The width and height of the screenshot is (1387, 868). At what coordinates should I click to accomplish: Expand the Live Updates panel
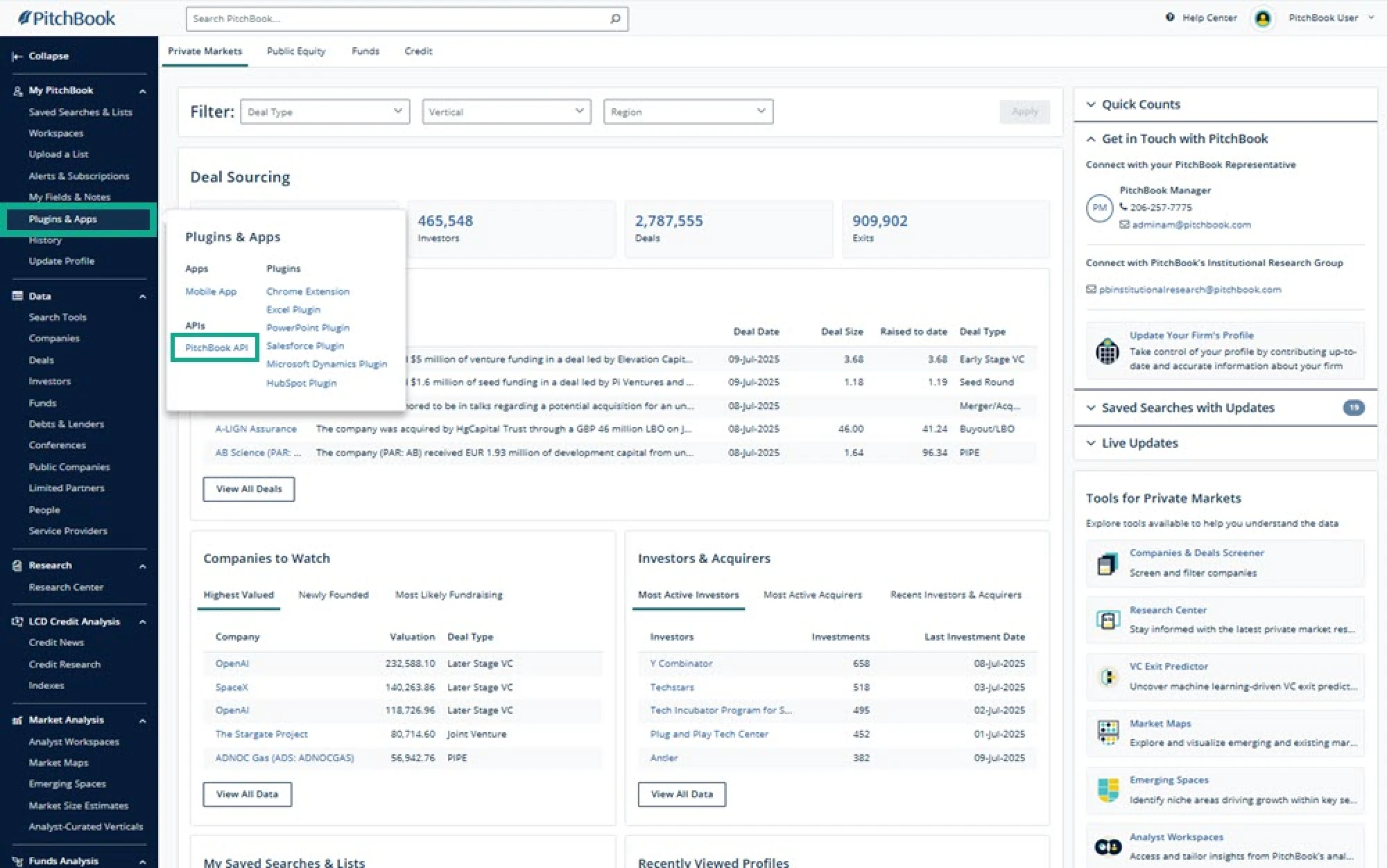tap(1091, 443)
